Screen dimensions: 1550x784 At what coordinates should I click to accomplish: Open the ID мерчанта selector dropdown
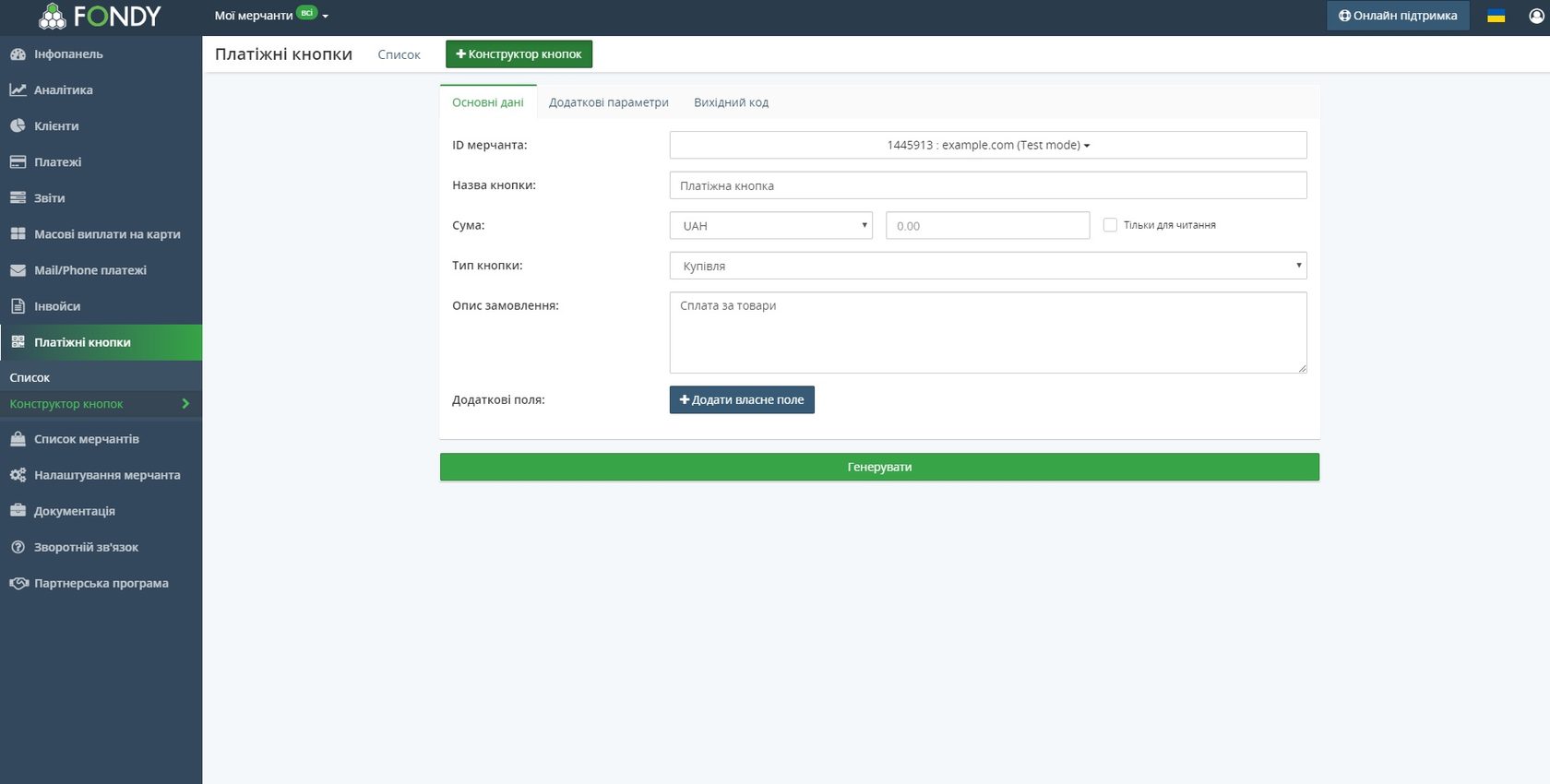coord(987,145)
